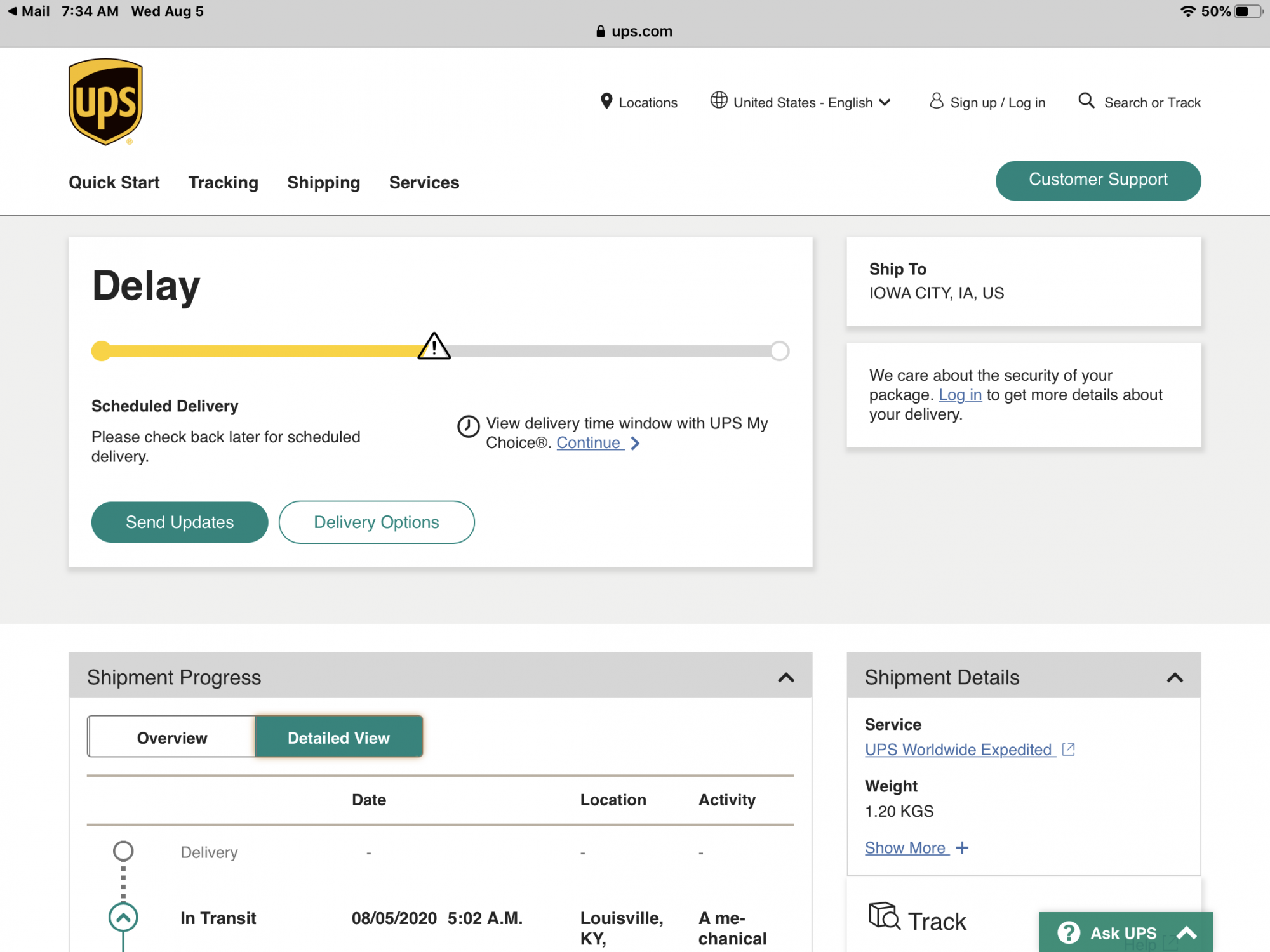Click the arrow next to Continue
The image size is (1270, 952).
(x=635, y=443)
